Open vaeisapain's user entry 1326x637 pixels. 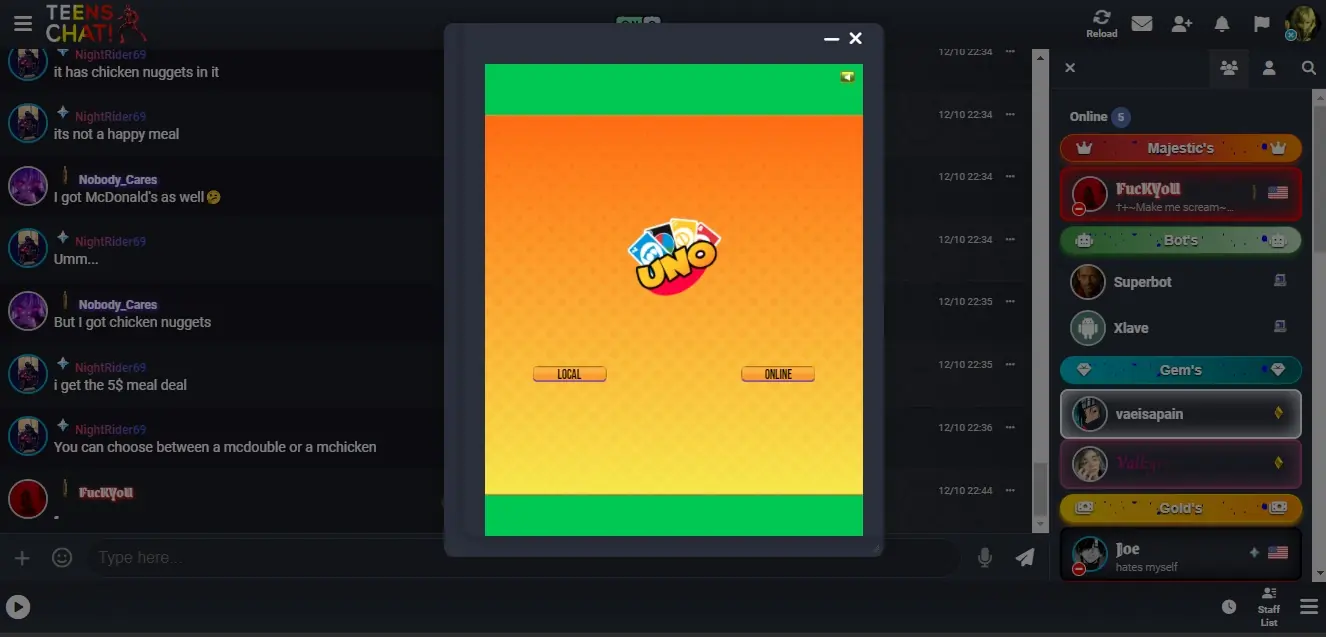(1181, 414)
